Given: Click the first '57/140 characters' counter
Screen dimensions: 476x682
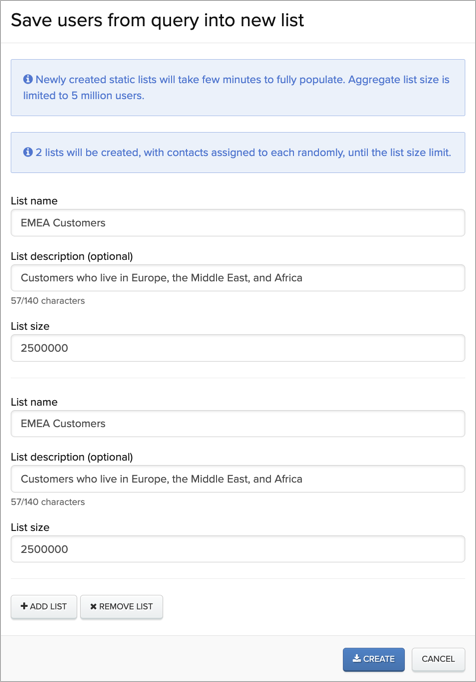Looking at the screenshot, I should click(48, 301).
